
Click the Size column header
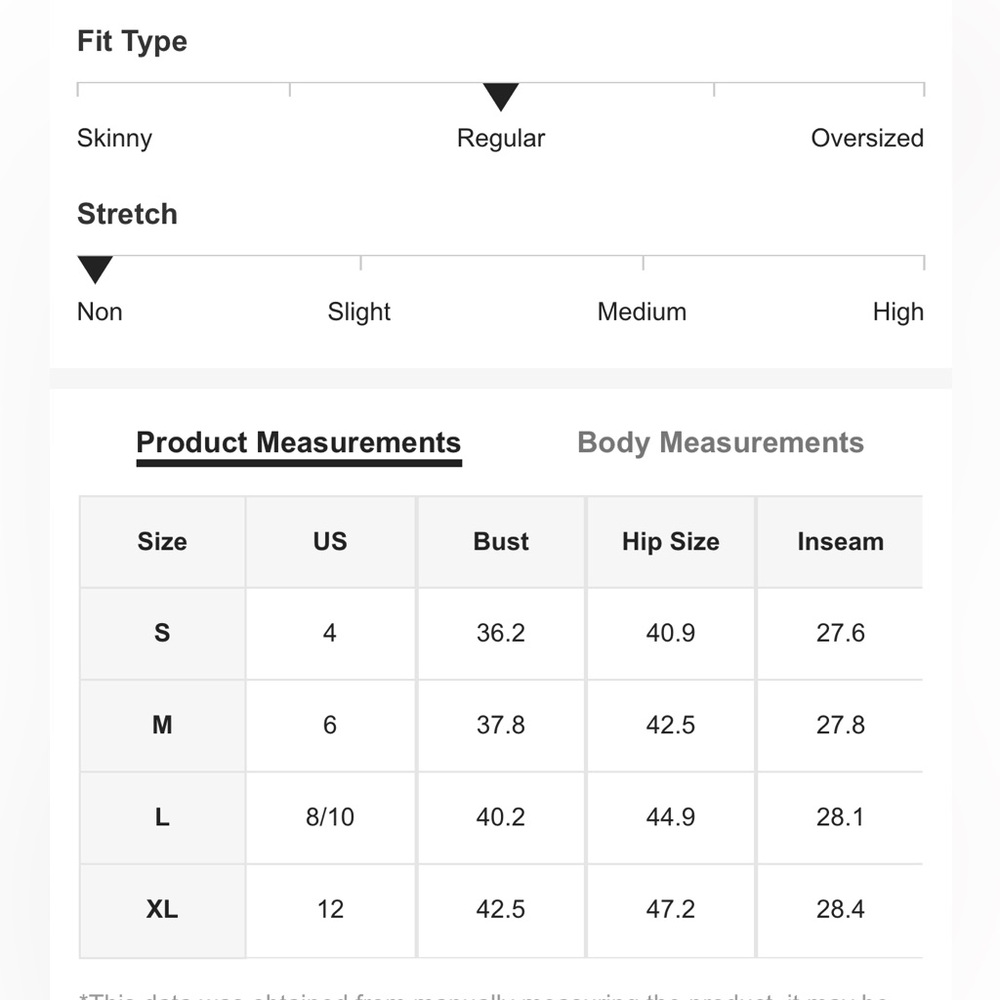pyautogui.click(x=162, y=541)
